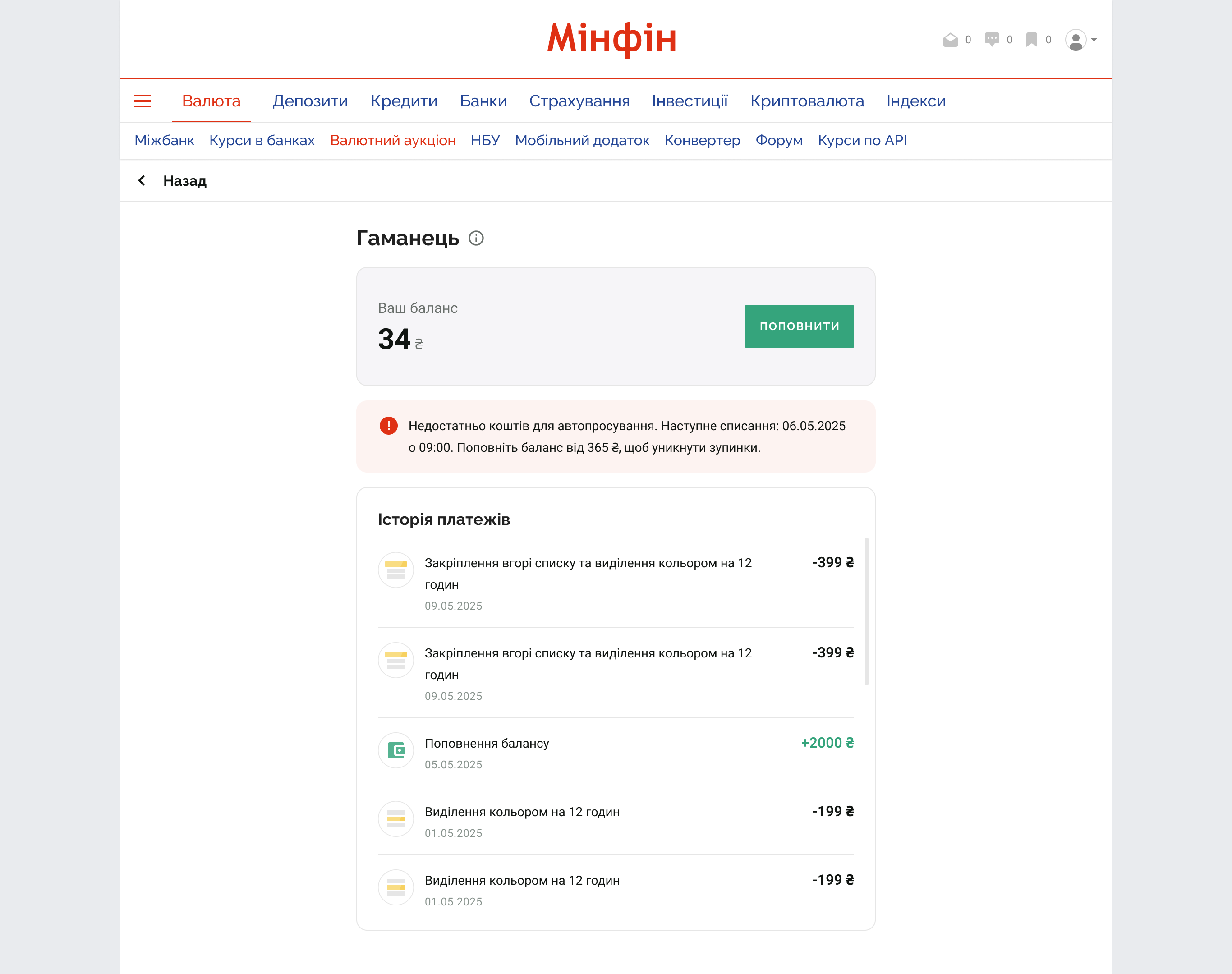The height and width of the screenshot is (974, 1232).
Task: Click the top pinned listing payment icon
Action: [396, 570]
